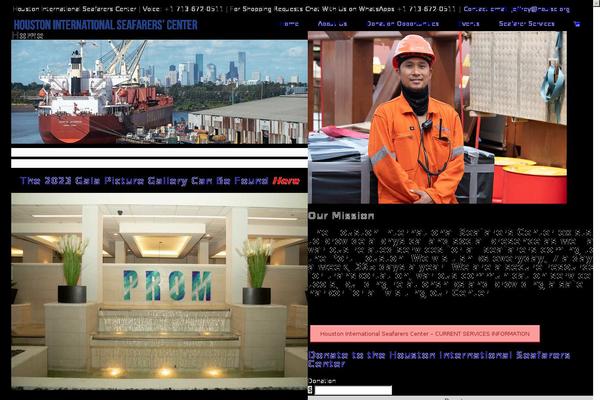Click the Donate to the Houston International Seafarers Center link
Screen dimensions: 600x400
(x=439, y=359)
